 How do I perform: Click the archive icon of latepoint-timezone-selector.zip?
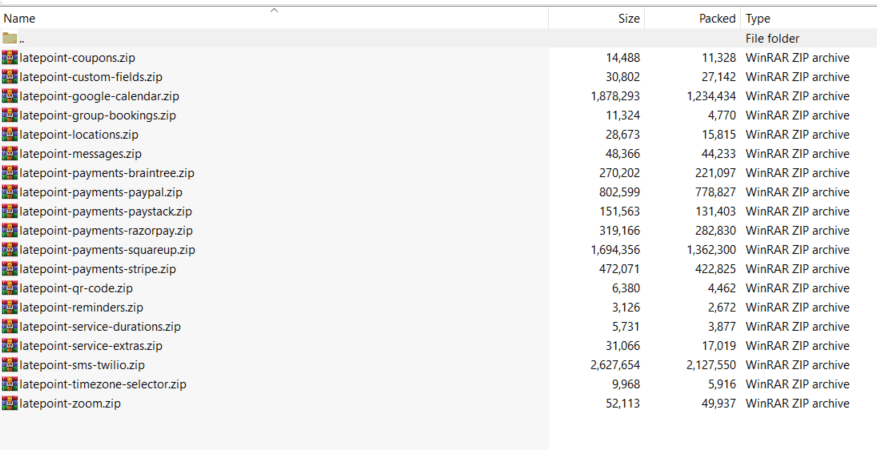[10, 383]
